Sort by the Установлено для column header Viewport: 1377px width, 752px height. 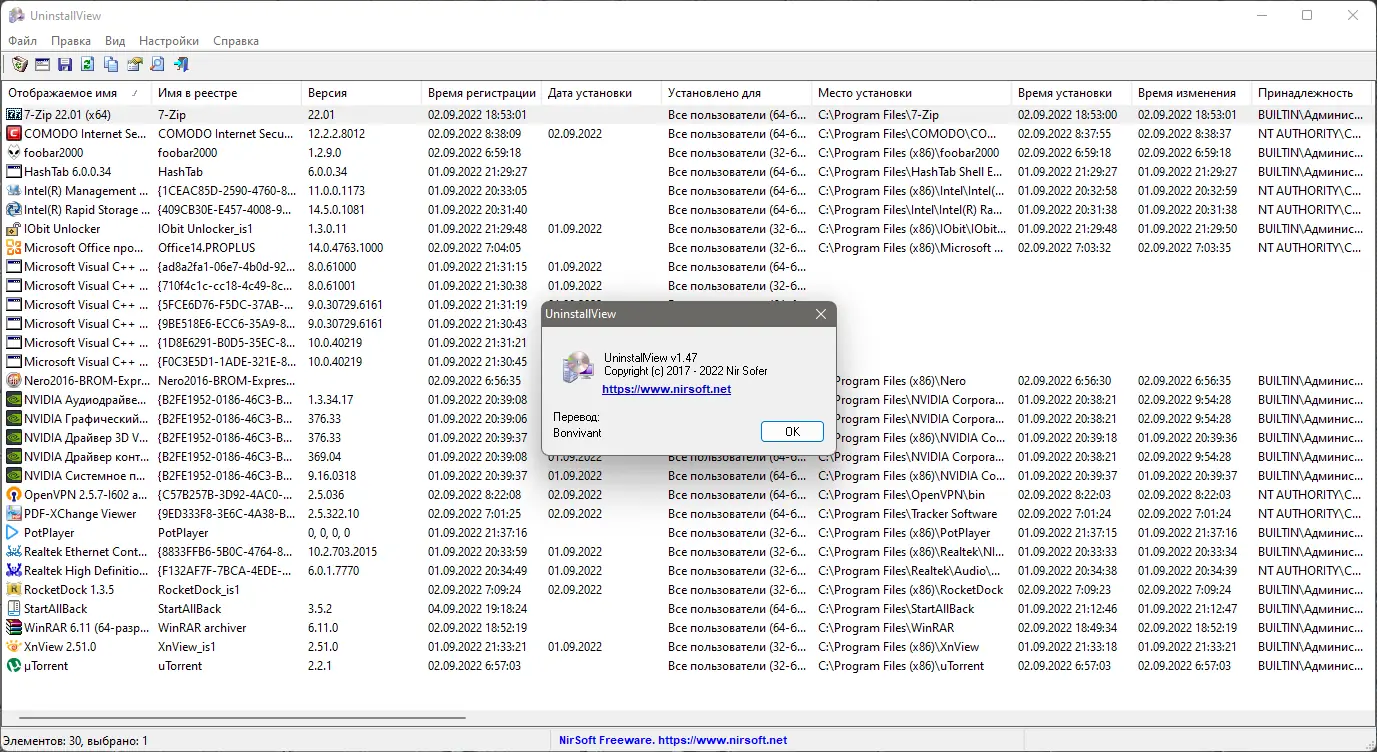735,93
